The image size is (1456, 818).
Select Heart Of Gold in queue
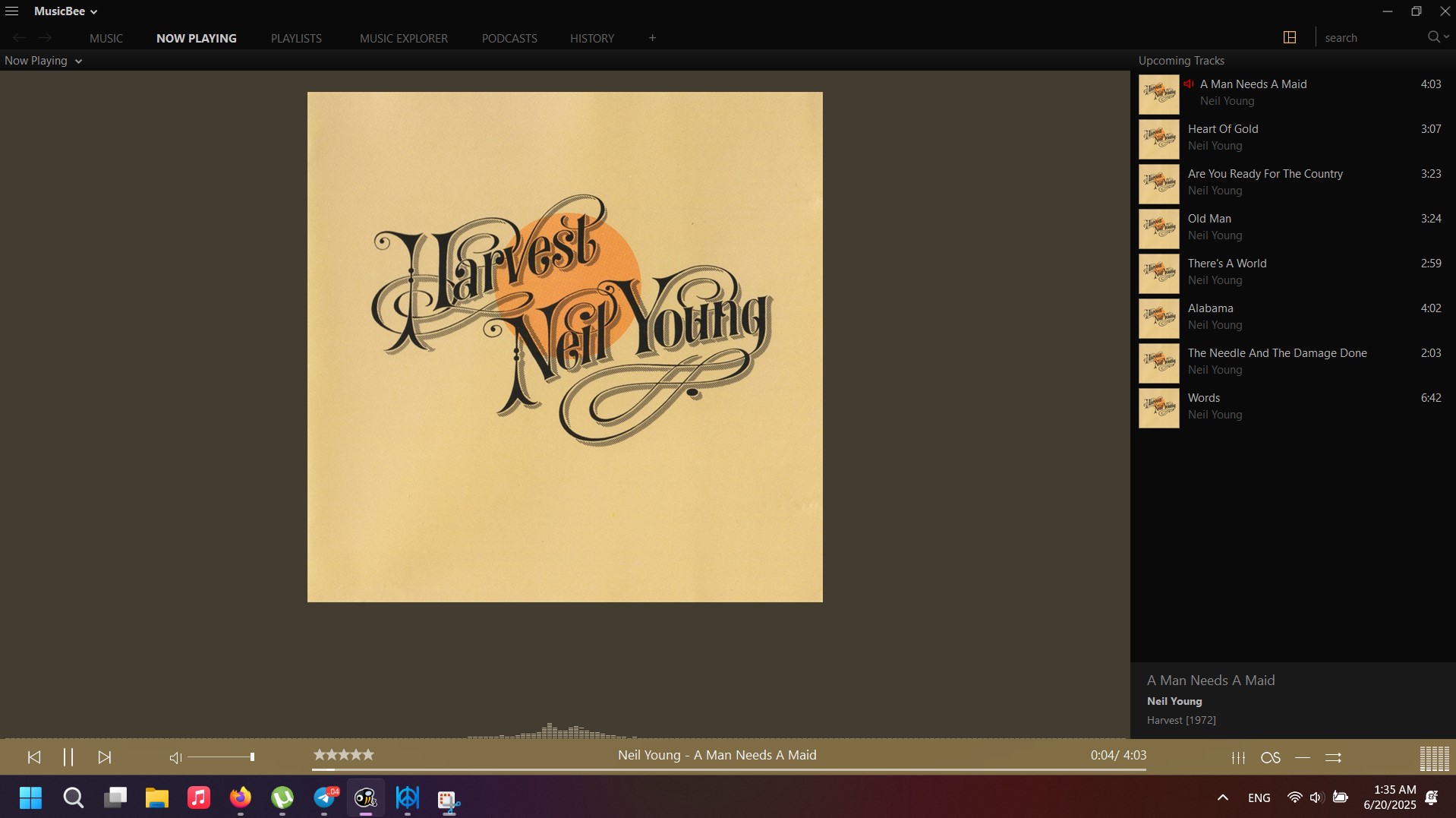1294,137
